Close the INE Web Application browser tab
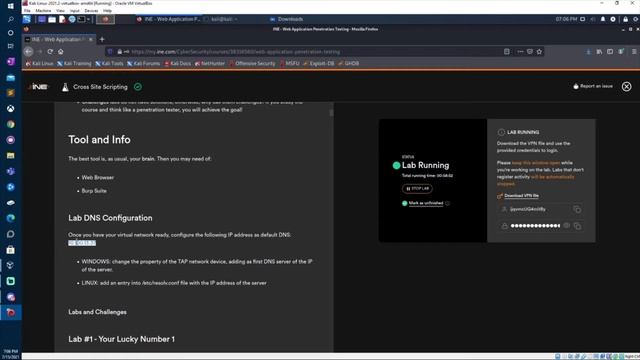Image resolution: width=640 pixels, height=360 pixels. (x=91, y=40)
